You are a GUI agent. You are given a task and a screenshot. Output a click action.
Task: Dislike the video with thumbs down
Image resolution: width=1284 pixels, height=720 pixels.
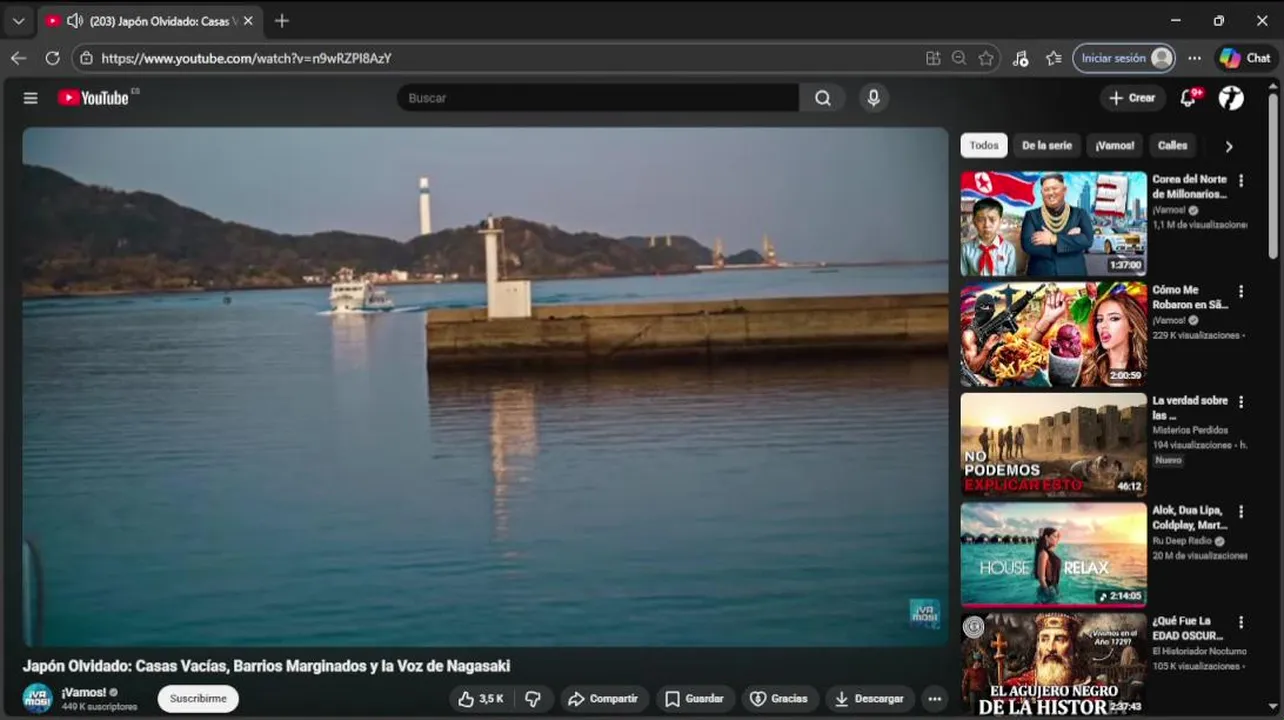point(533,699)
